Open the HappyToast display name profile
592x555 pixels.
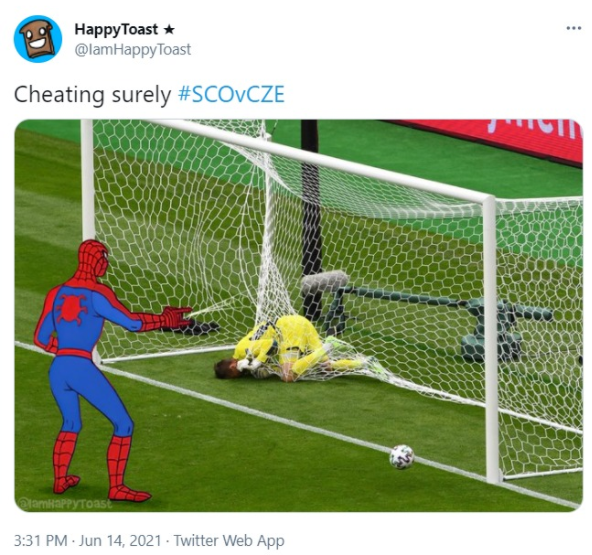116,29
